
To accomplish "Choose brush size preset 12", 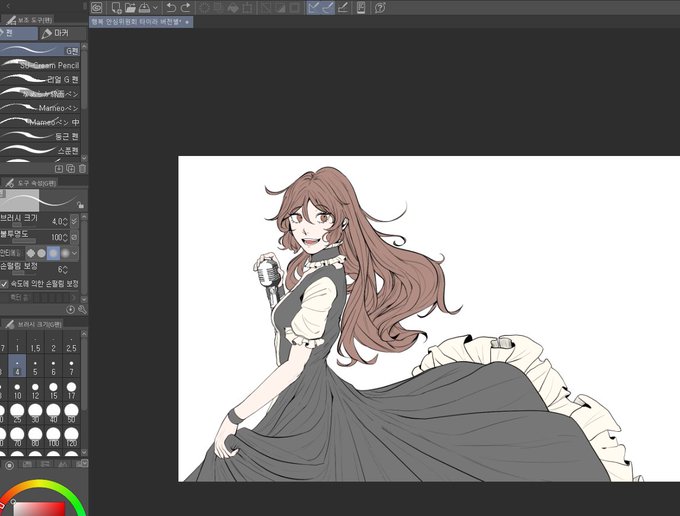I will (35, 389).
